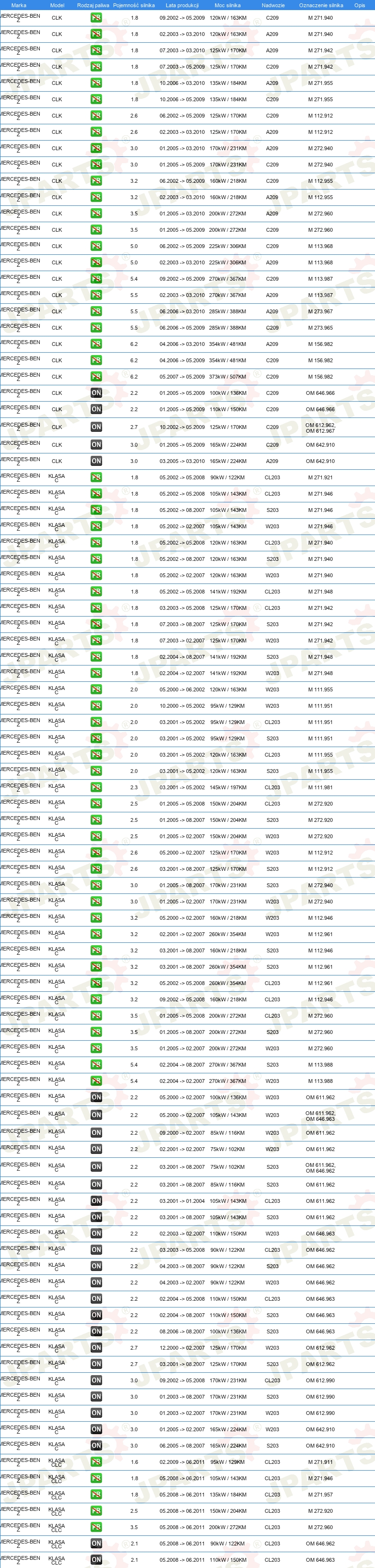This screenshot has width=375, height=1568.
Task: Click the Oznaczenie silnika column header
Action: [321, 5]
